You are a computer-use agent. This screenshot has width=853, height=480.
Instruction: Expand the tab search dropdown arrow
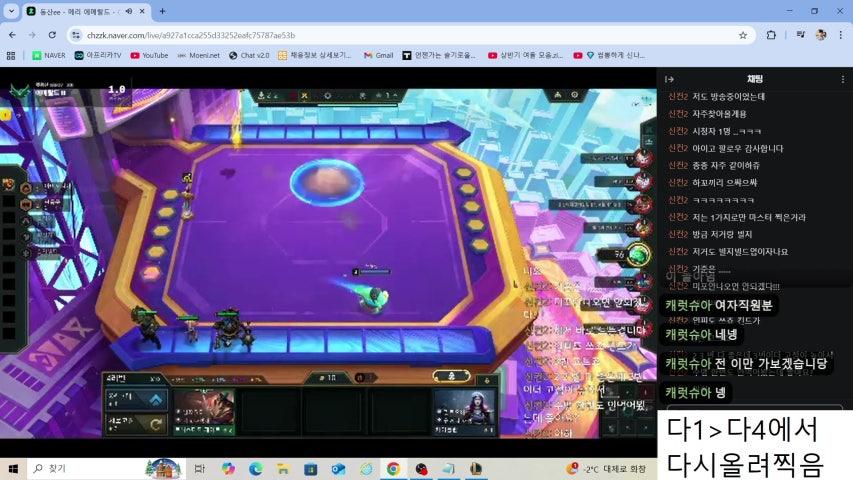pyautogui.click(x=11, y=11)
